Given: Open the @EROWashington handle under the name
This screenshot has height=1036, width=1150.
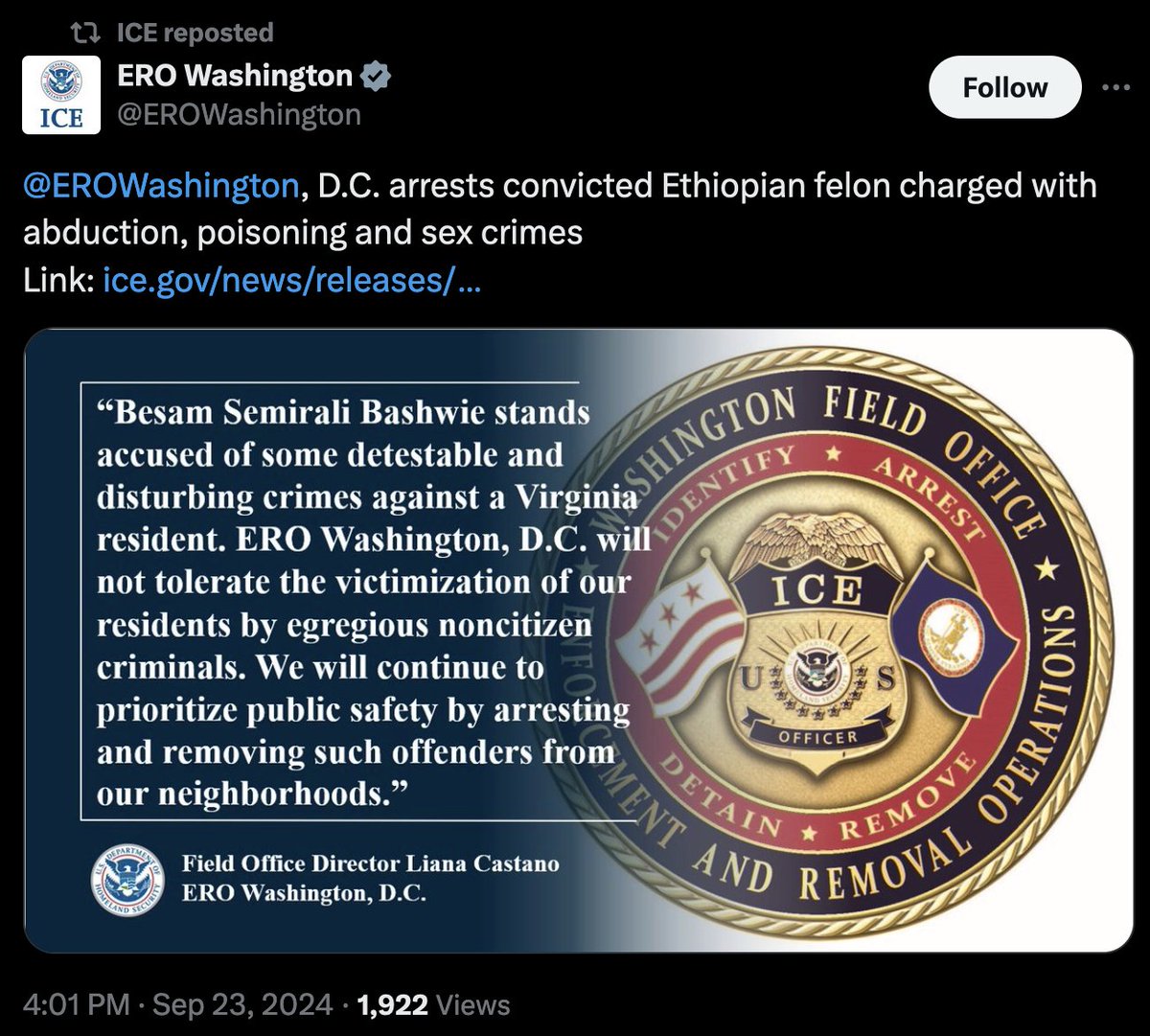Looking at the screenshot, I should point(240,115).
